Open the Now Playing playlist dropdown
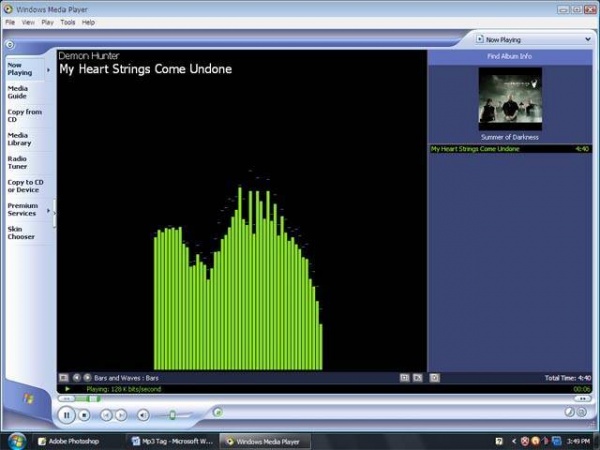 587,39
